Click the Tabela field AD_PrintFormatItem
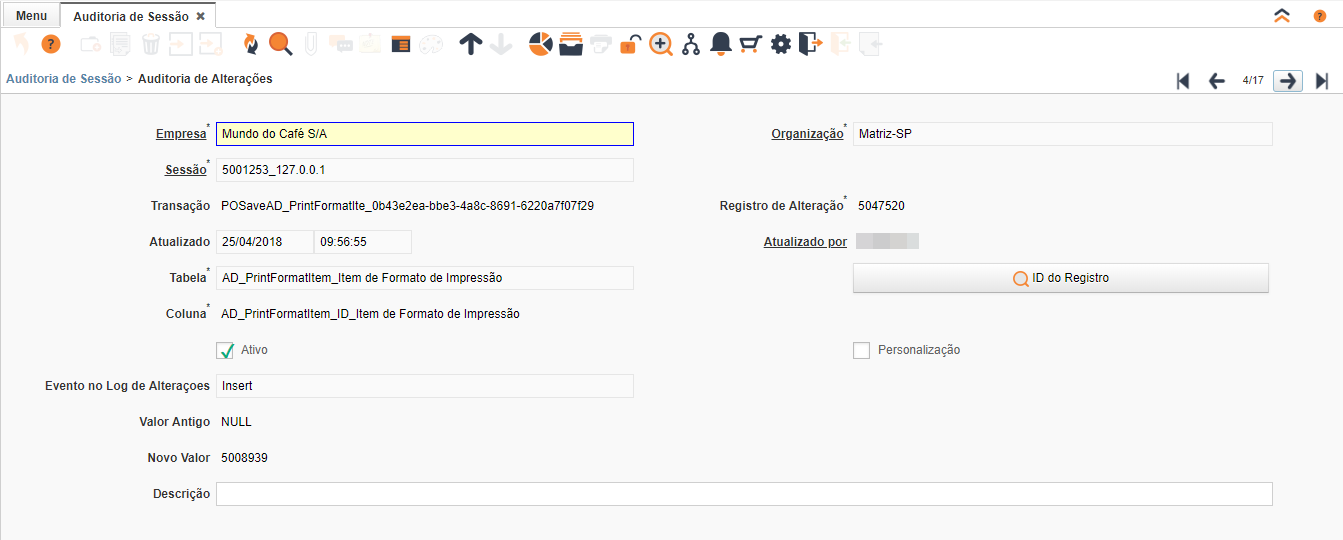The width and height of the screenshot is (1343, 540). [x=425, y=278]
